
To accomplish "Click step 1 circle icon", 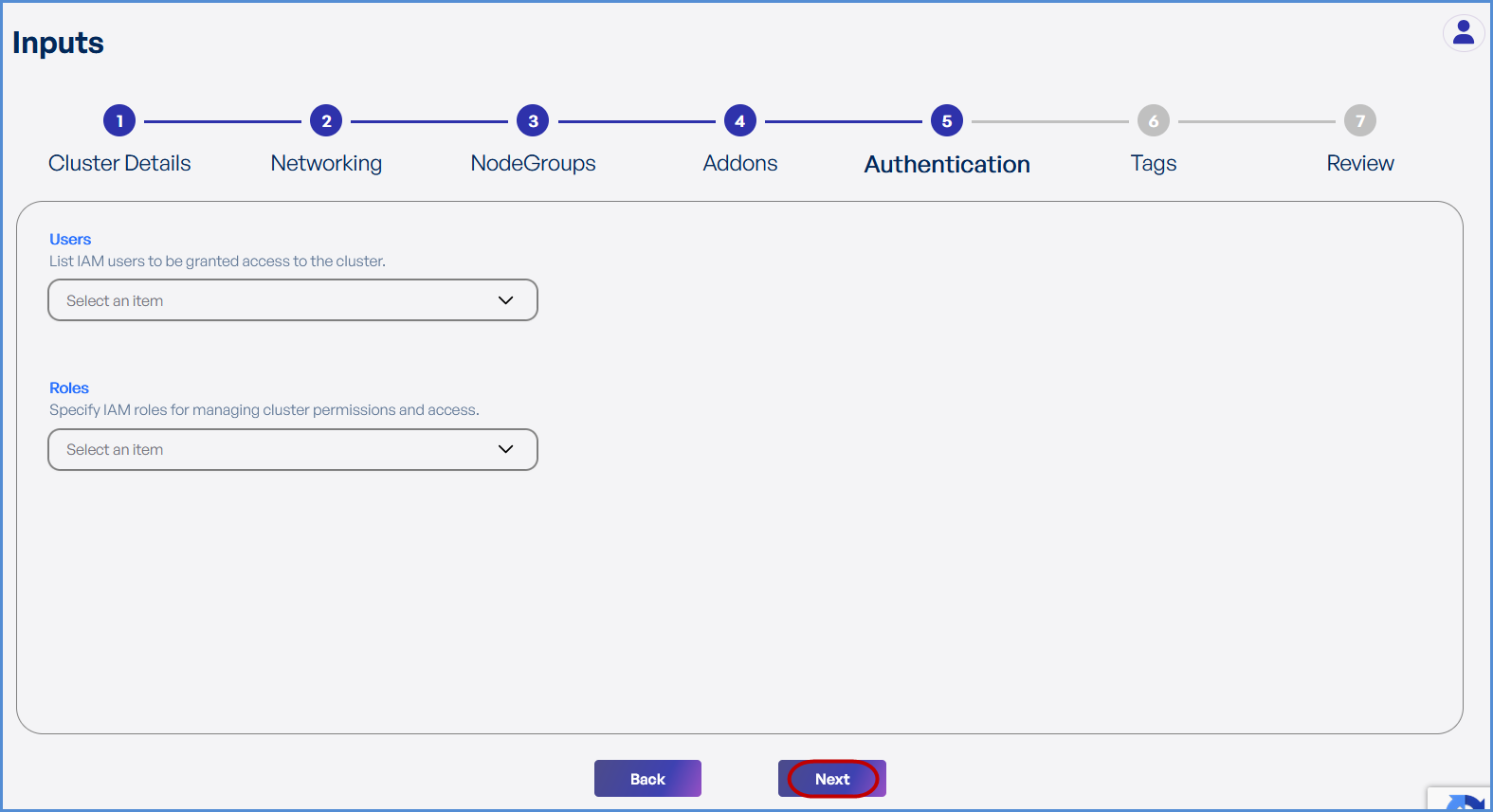I will coord(119,121).
